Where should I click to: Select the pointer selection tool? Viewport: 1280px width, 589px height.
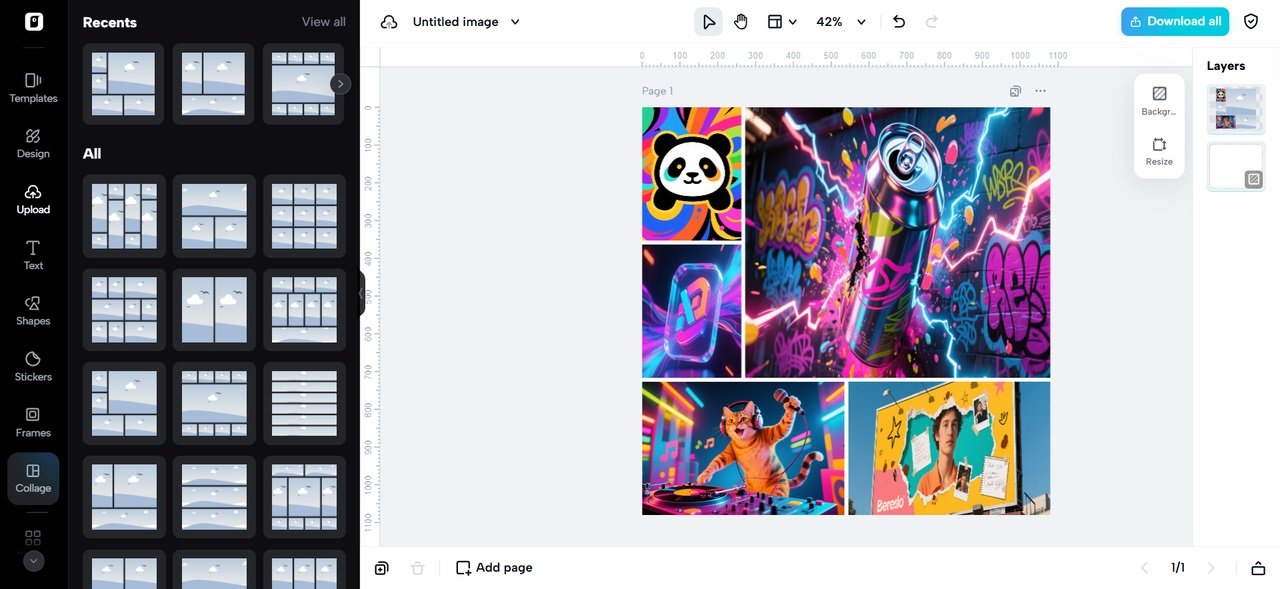pyautogui.click(x=709, y=22)
